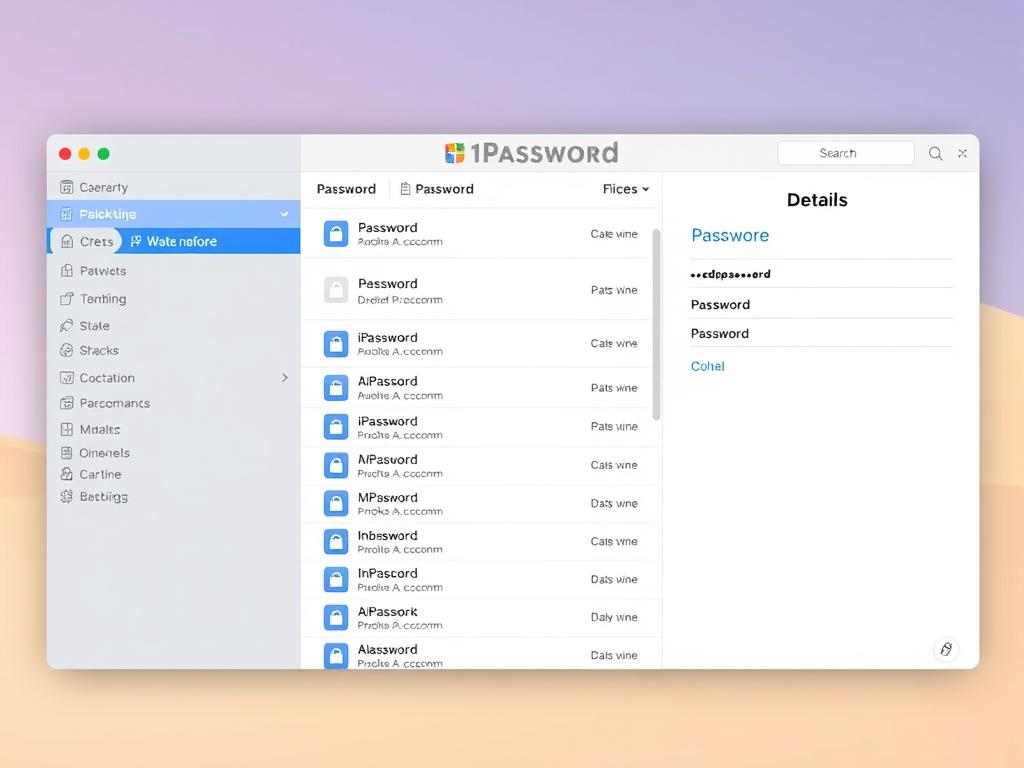1024x768 pixels.
Task: Click the Crets lock icon
Action: tap(67, 242)
